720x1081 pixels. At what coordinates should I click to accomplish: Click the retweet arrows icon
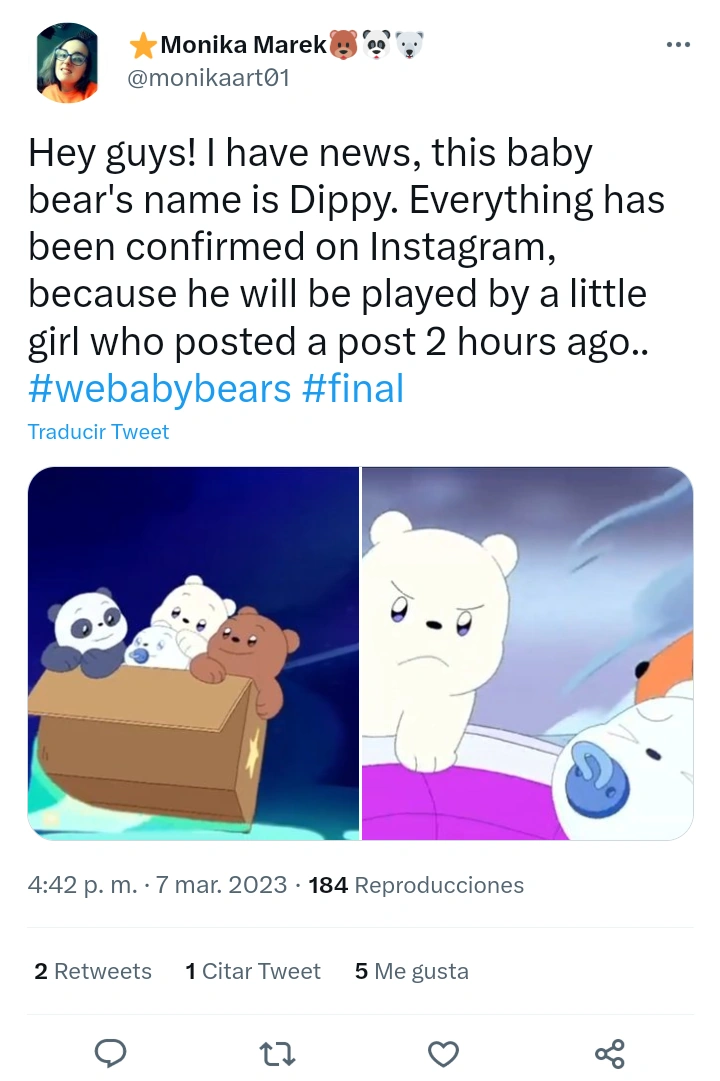276,1052
